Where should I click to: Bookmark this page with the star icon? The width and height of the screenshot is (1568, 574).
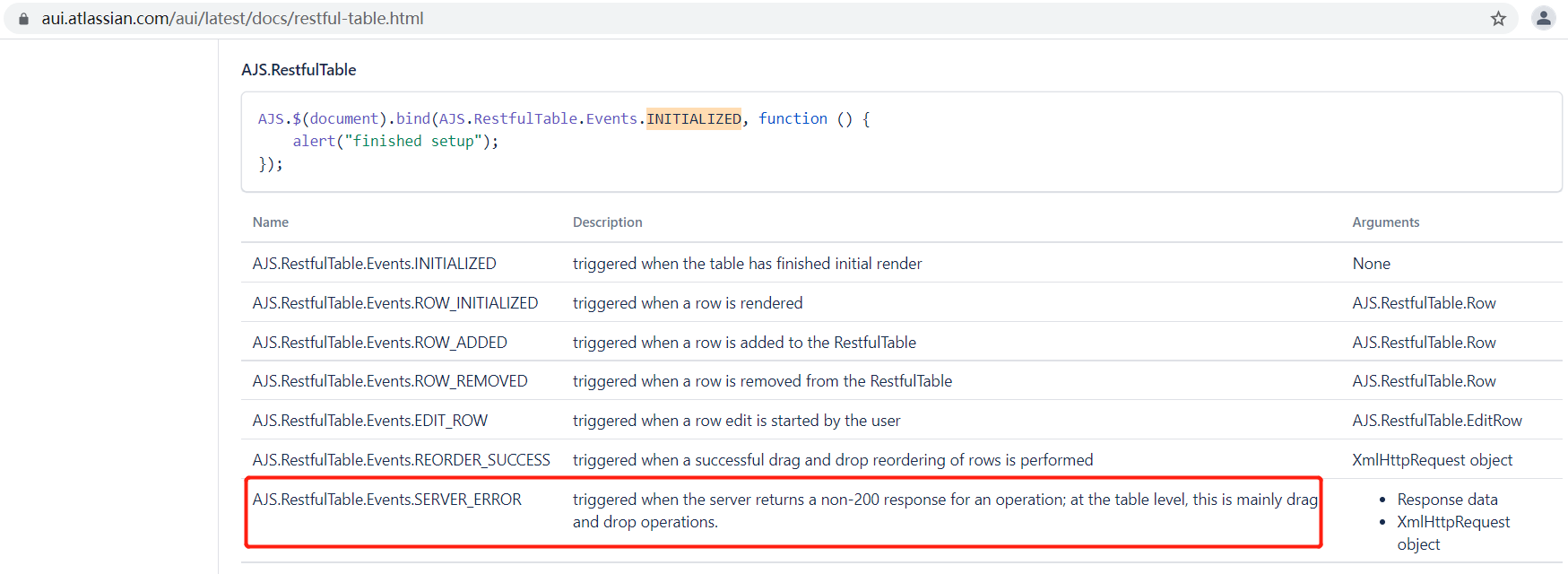click(x=1498, y=19)
